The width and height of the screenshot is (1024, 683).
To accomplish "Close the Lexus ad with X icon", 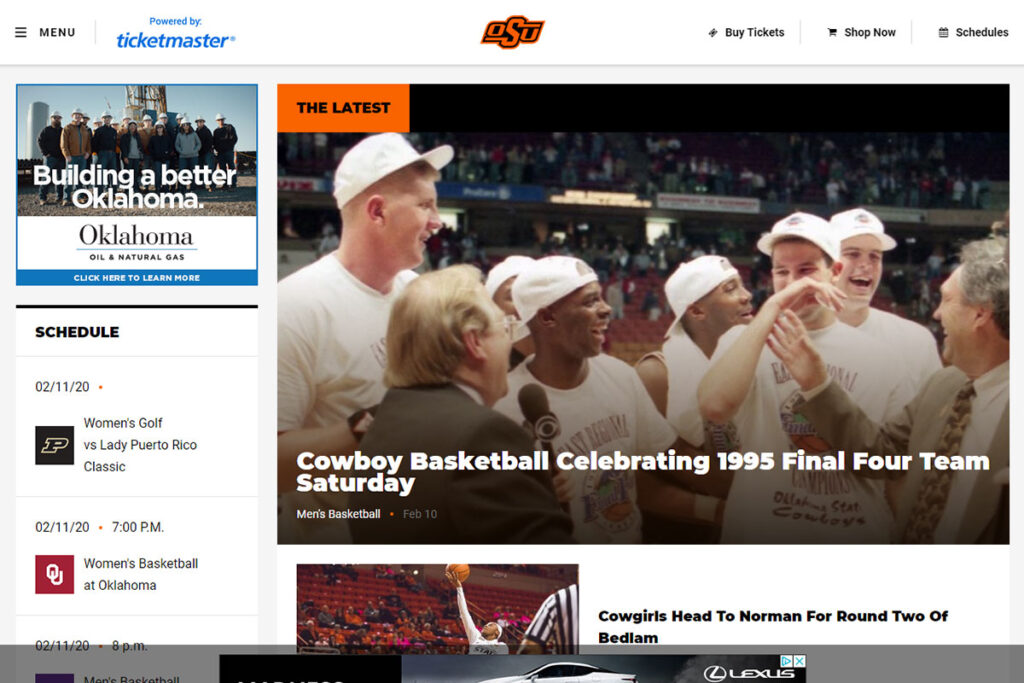I will click(x=799, y=661).
